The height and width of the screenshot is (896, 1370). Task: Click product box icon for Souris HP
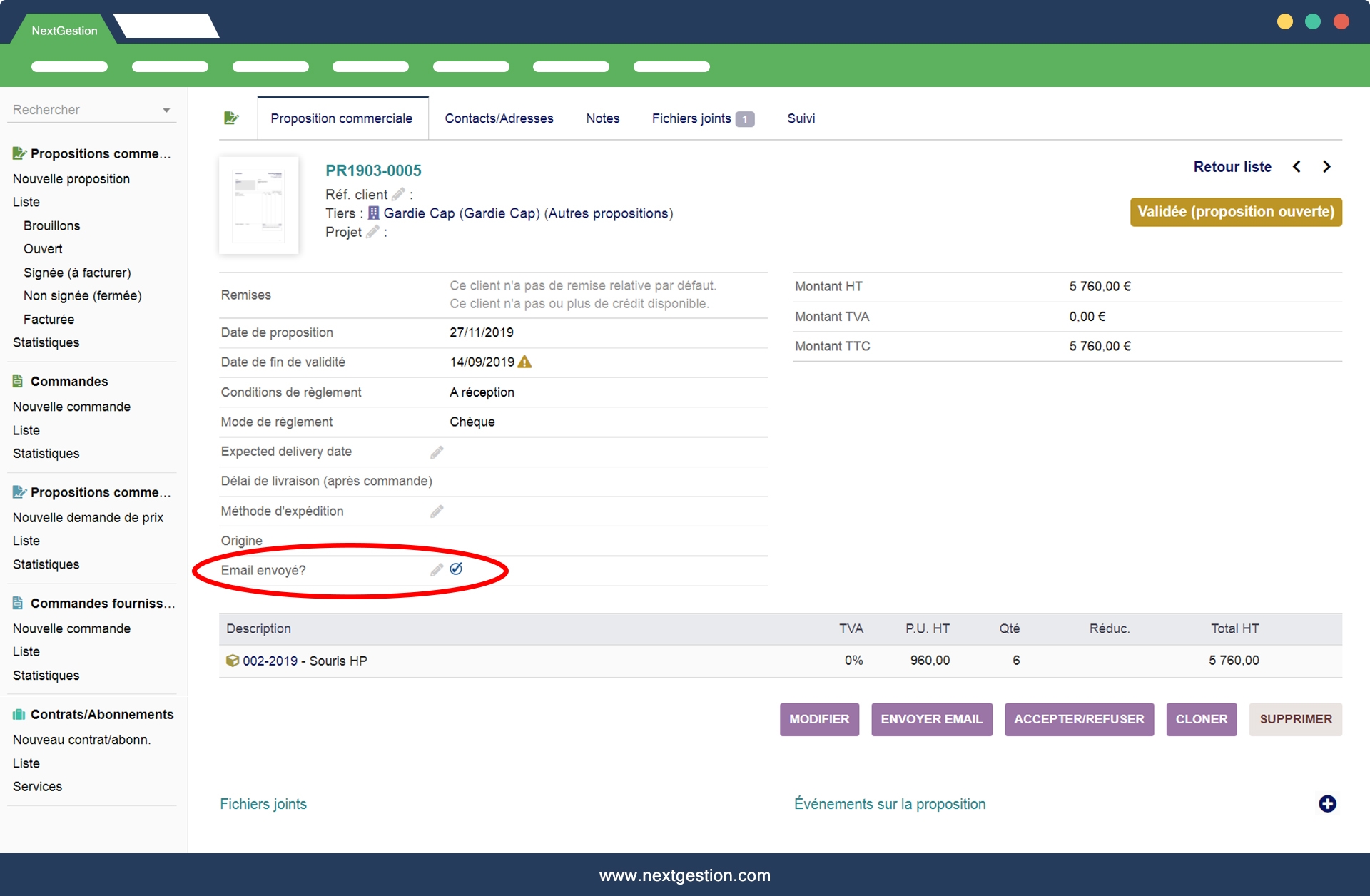pos(232,661)
